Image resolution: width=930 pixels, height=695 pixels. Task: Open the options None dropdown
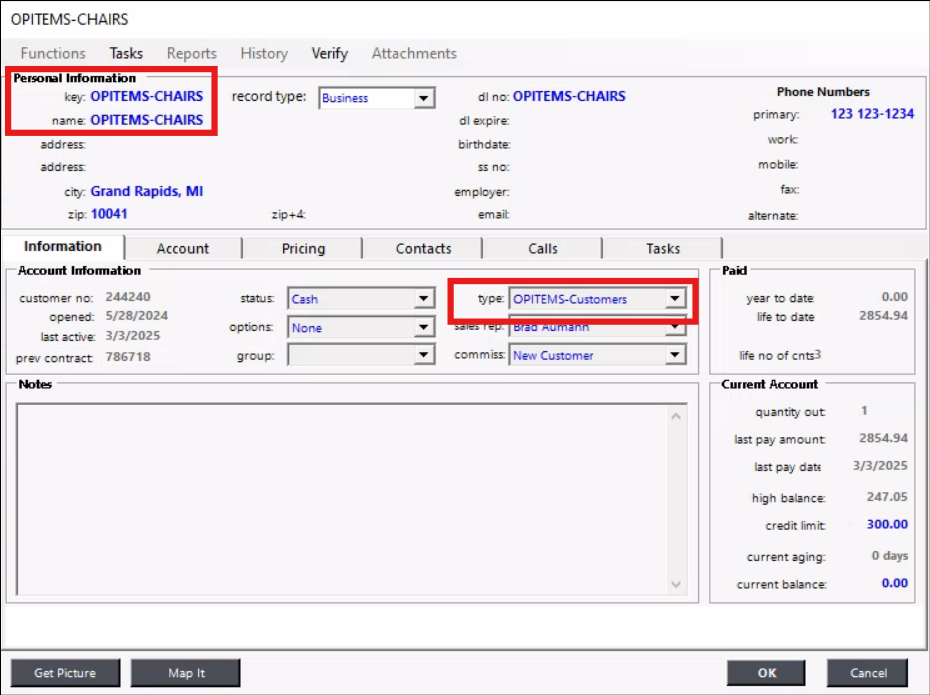click(x=424, y=328)
